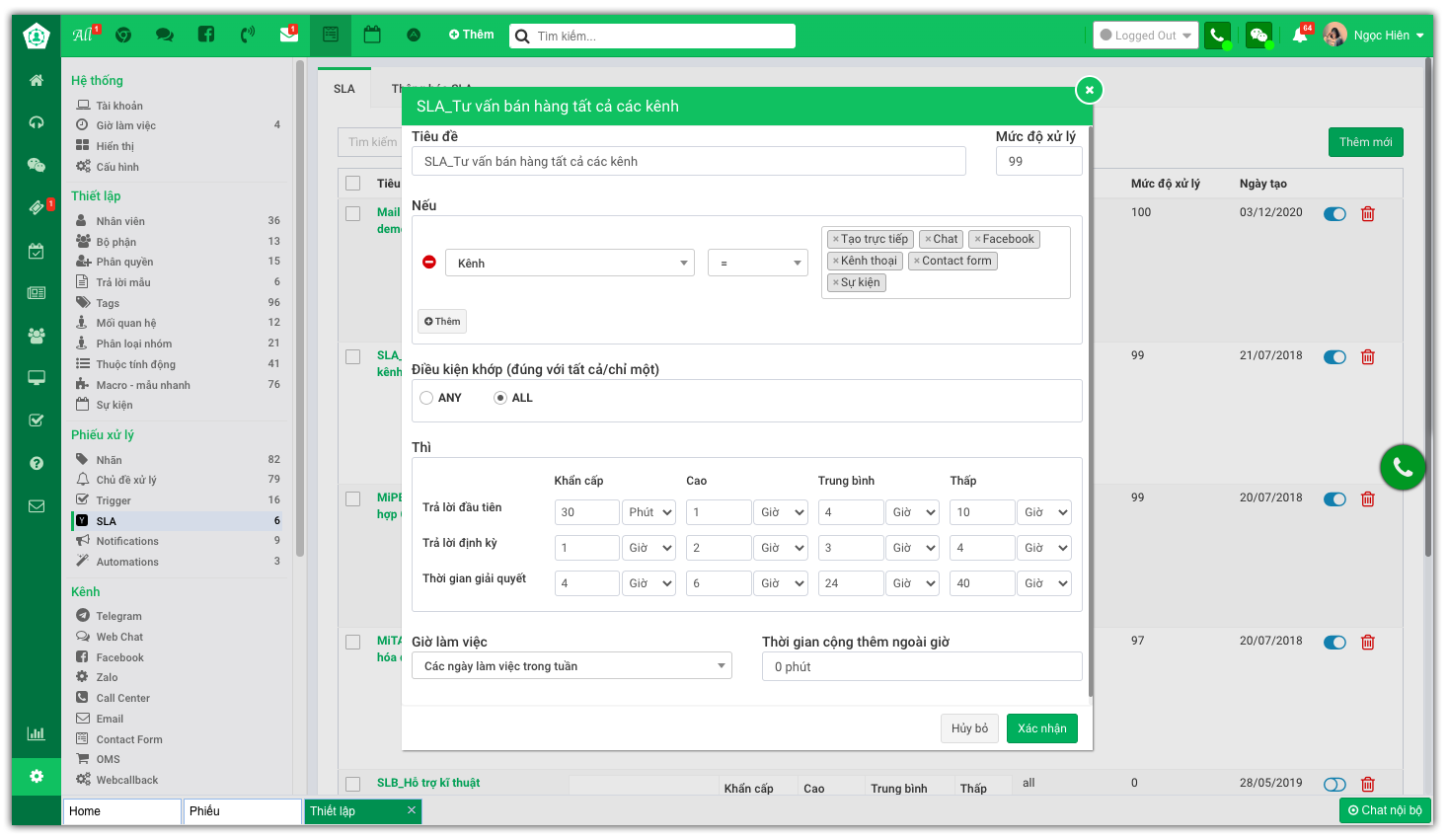Expand the Giờ làm việc dropdown
Screen dimensions: 1448x840
[x=572, y=666]
